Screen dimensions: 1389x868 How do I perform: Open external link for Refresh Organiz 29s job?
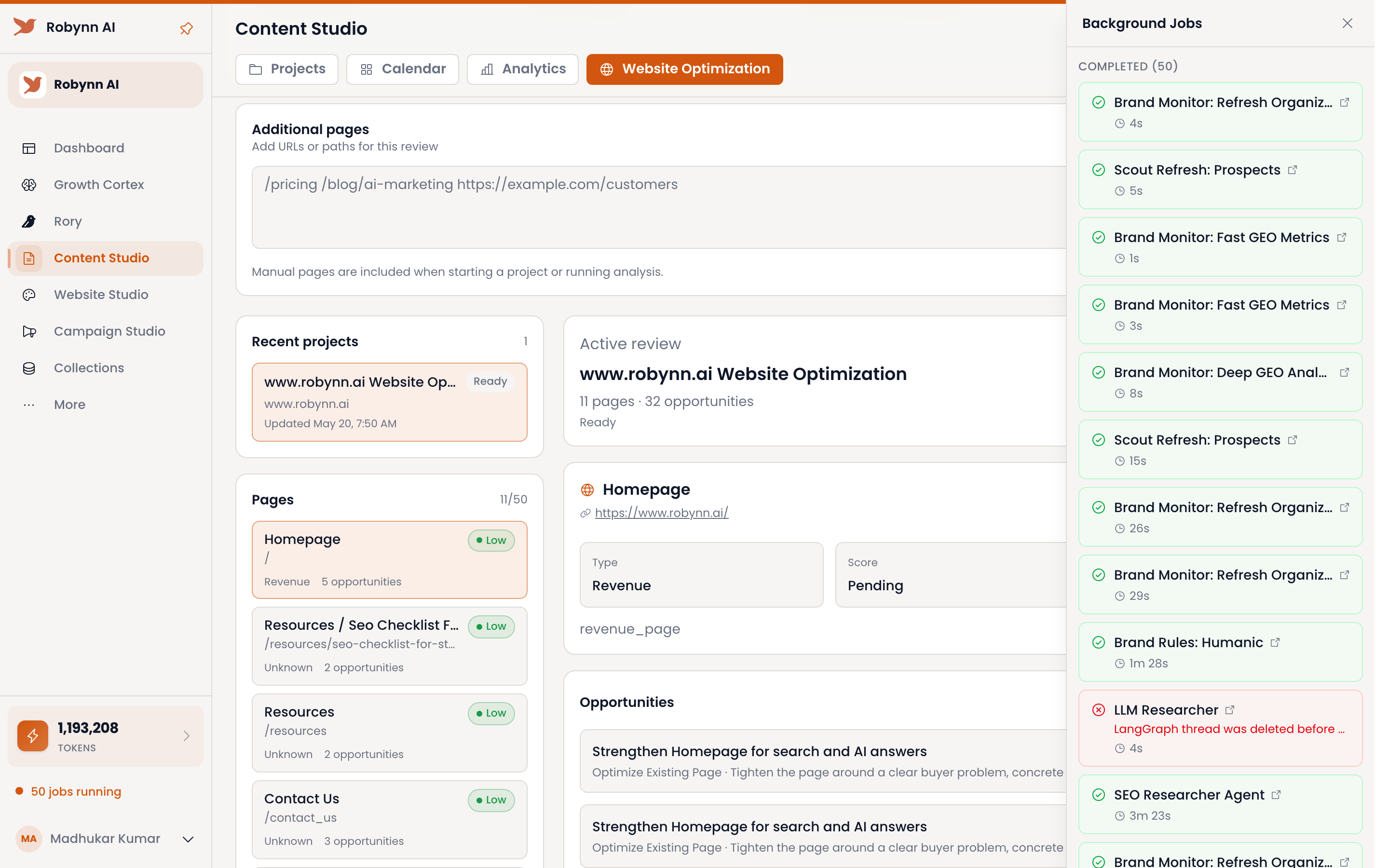(x=1344, y=575)
